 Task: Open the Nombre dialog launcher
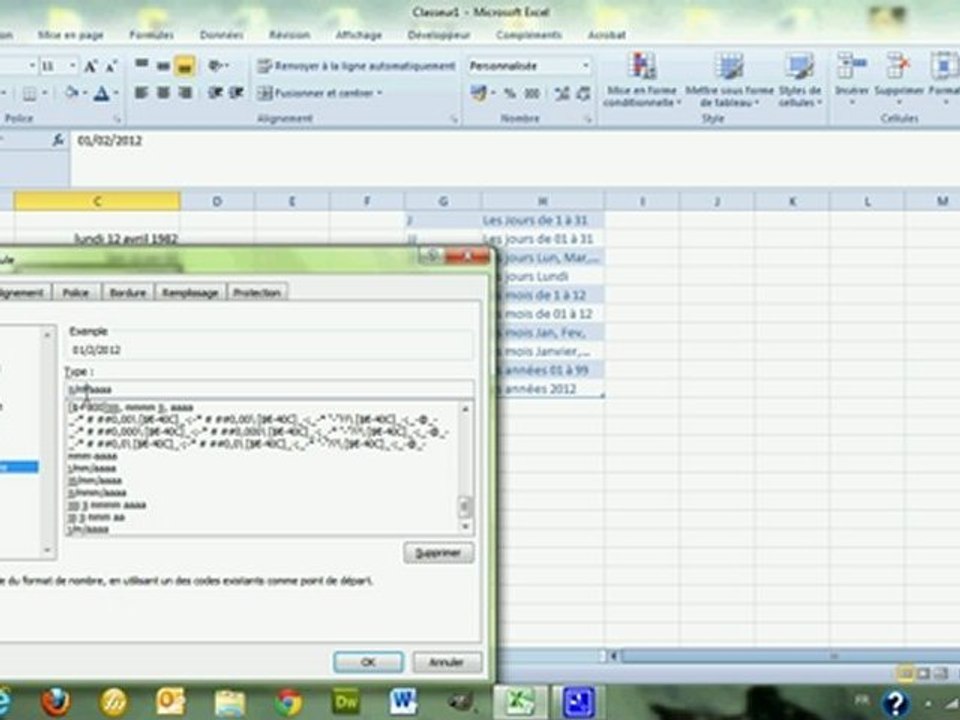(x=588, y=119)
